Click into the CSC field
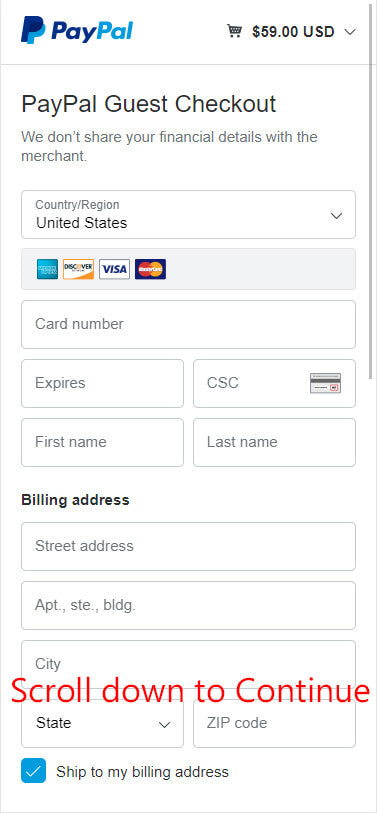Viewport: 377px width, 813px height. pos(274,384)
